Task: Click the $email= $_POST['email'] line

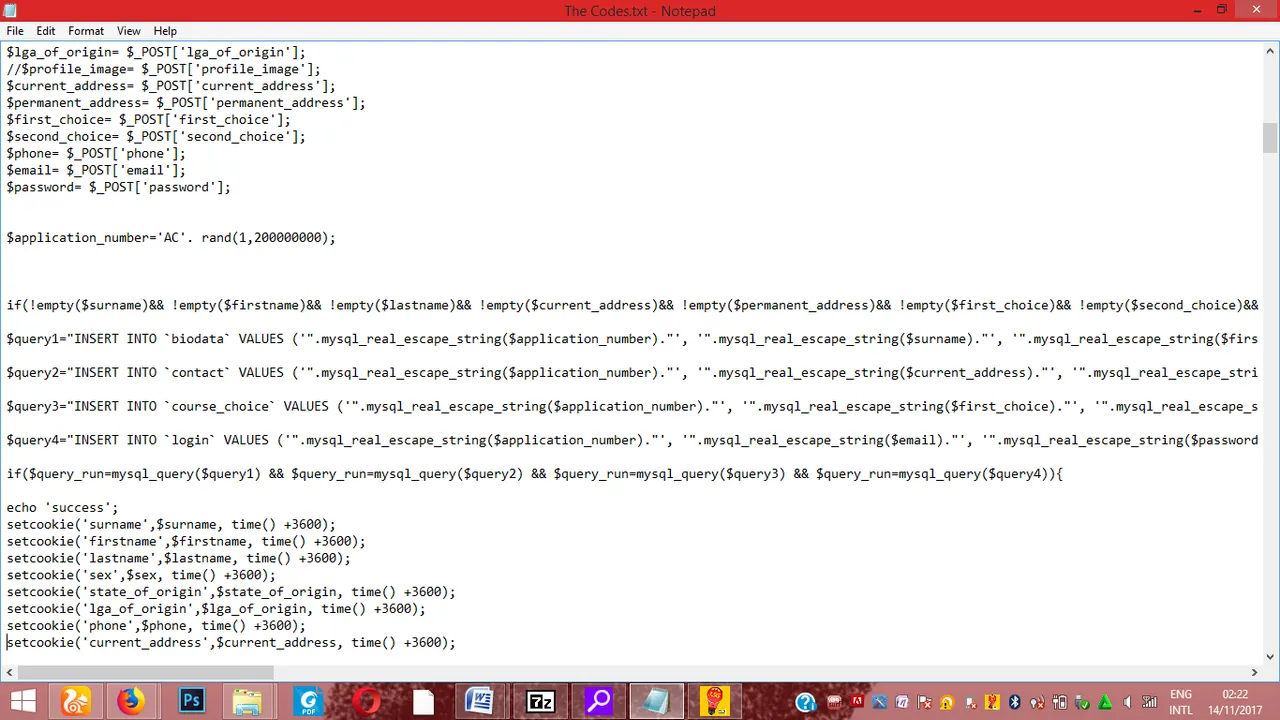Action: (x=96, y=170)
